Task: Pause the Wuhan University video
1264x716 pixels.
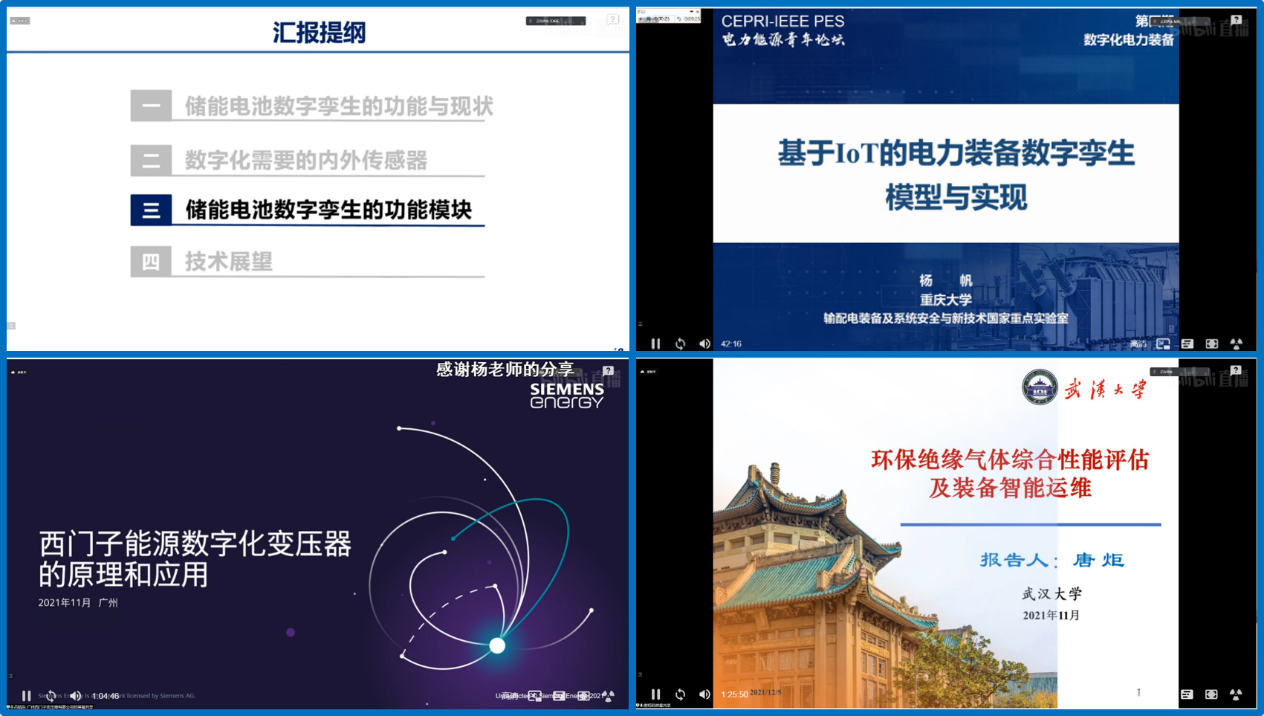Action: click(x=656, y=694)
